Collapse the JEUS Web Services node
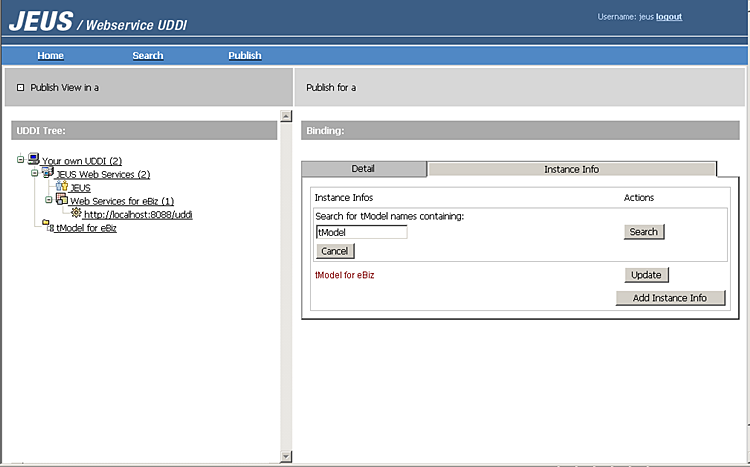 point(34,174)
